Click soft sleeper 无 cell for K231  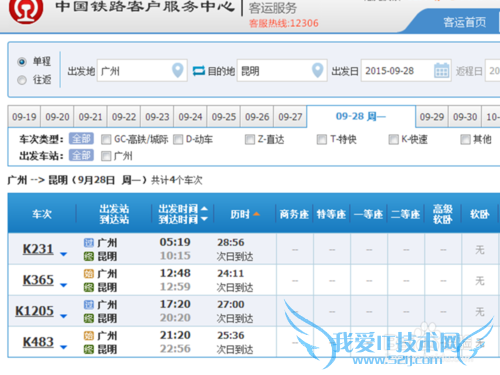point(480,249)
